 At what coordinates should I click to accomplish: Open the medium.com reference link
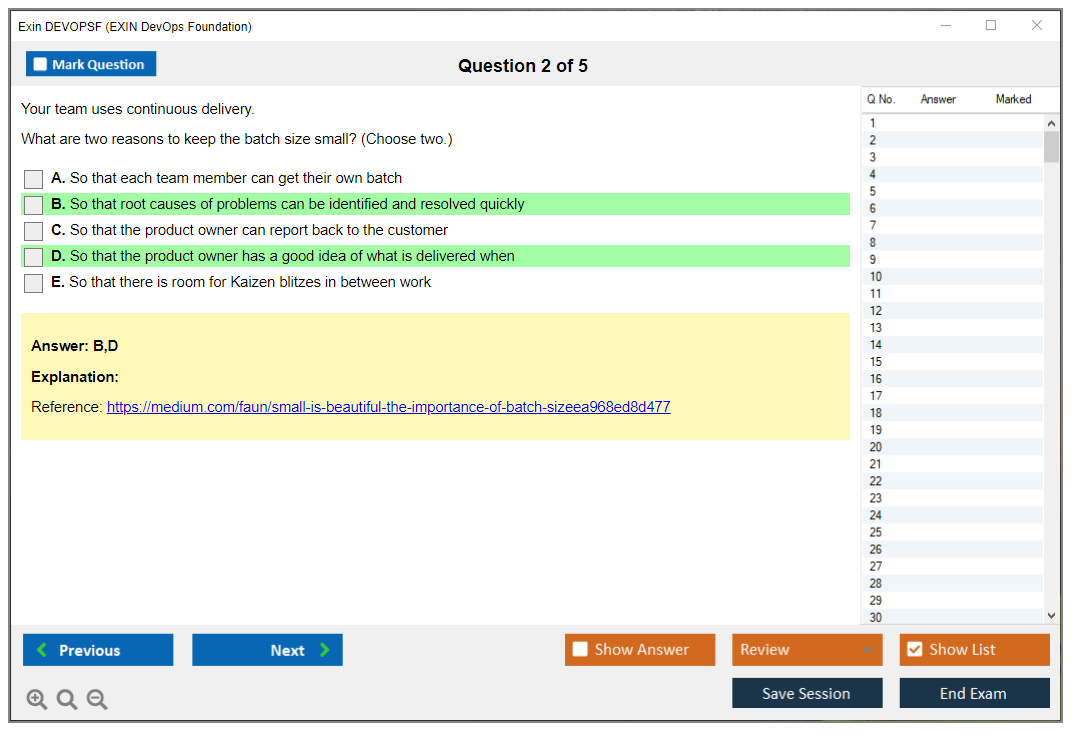pos(388,407)
